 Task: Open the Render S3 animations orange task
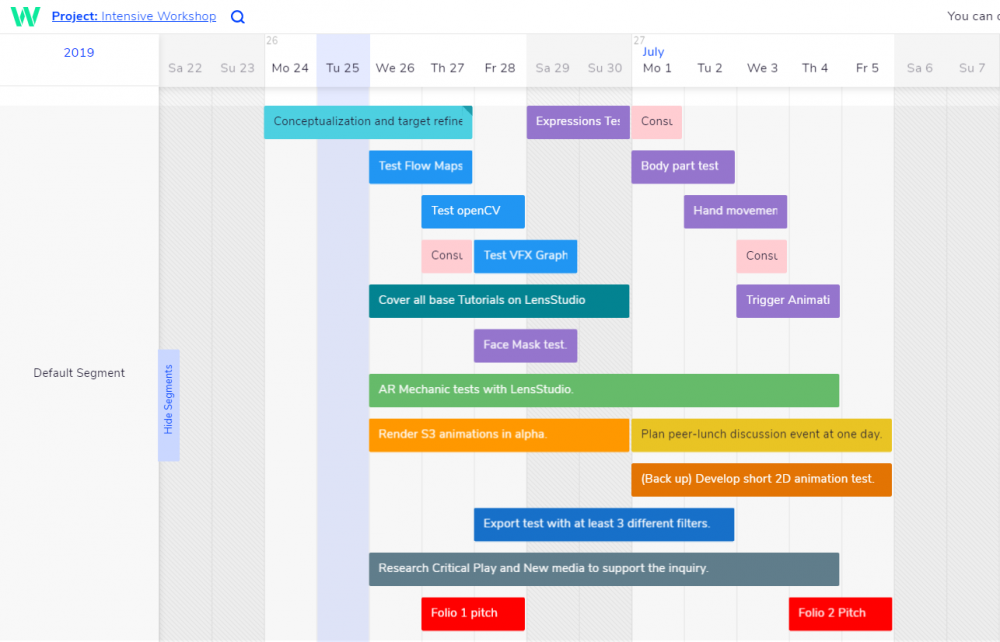pyautogui.click(x=498, y=435)
